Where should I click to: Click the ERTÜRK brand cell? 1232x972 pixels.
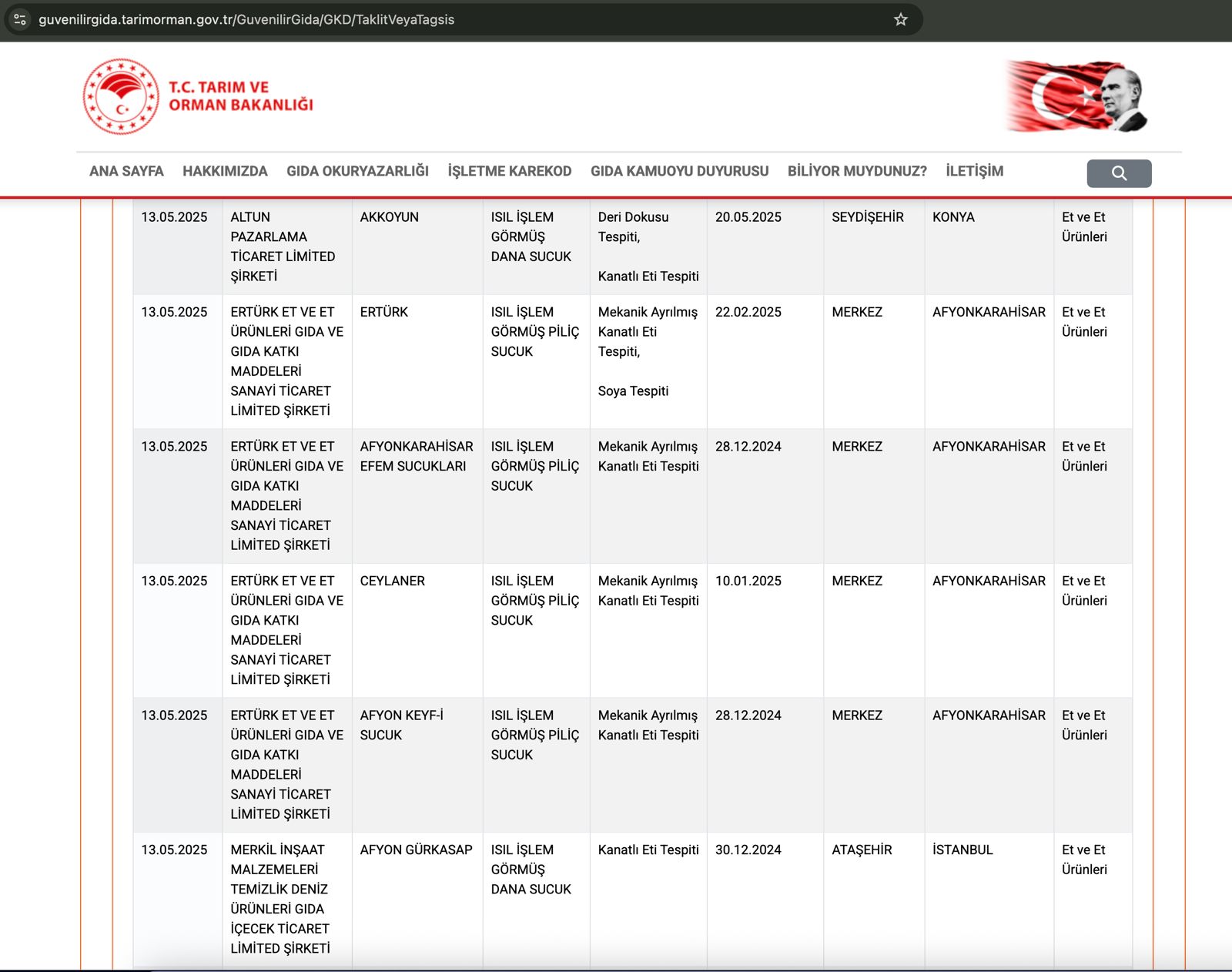417,361
